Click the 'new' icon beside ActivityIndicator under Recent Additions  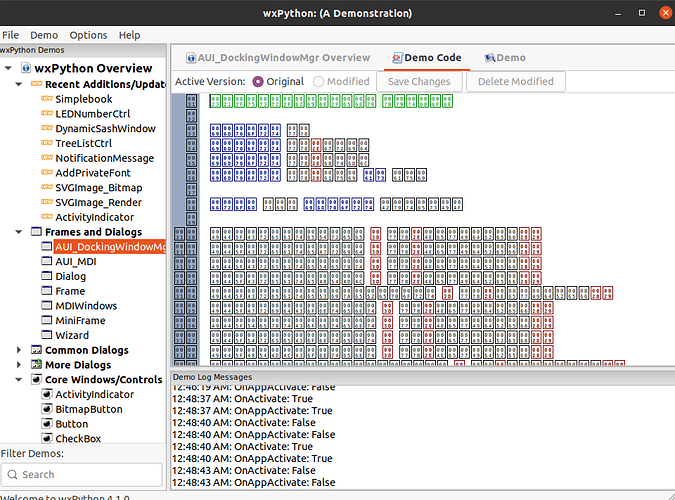coord(47,217)
